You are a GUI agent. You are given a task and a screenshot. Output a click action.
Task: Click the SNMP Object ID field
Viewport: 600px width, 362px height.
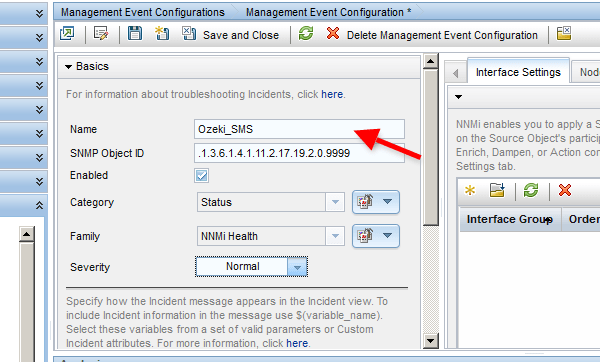pyautogui.click(x=299, y=153)
